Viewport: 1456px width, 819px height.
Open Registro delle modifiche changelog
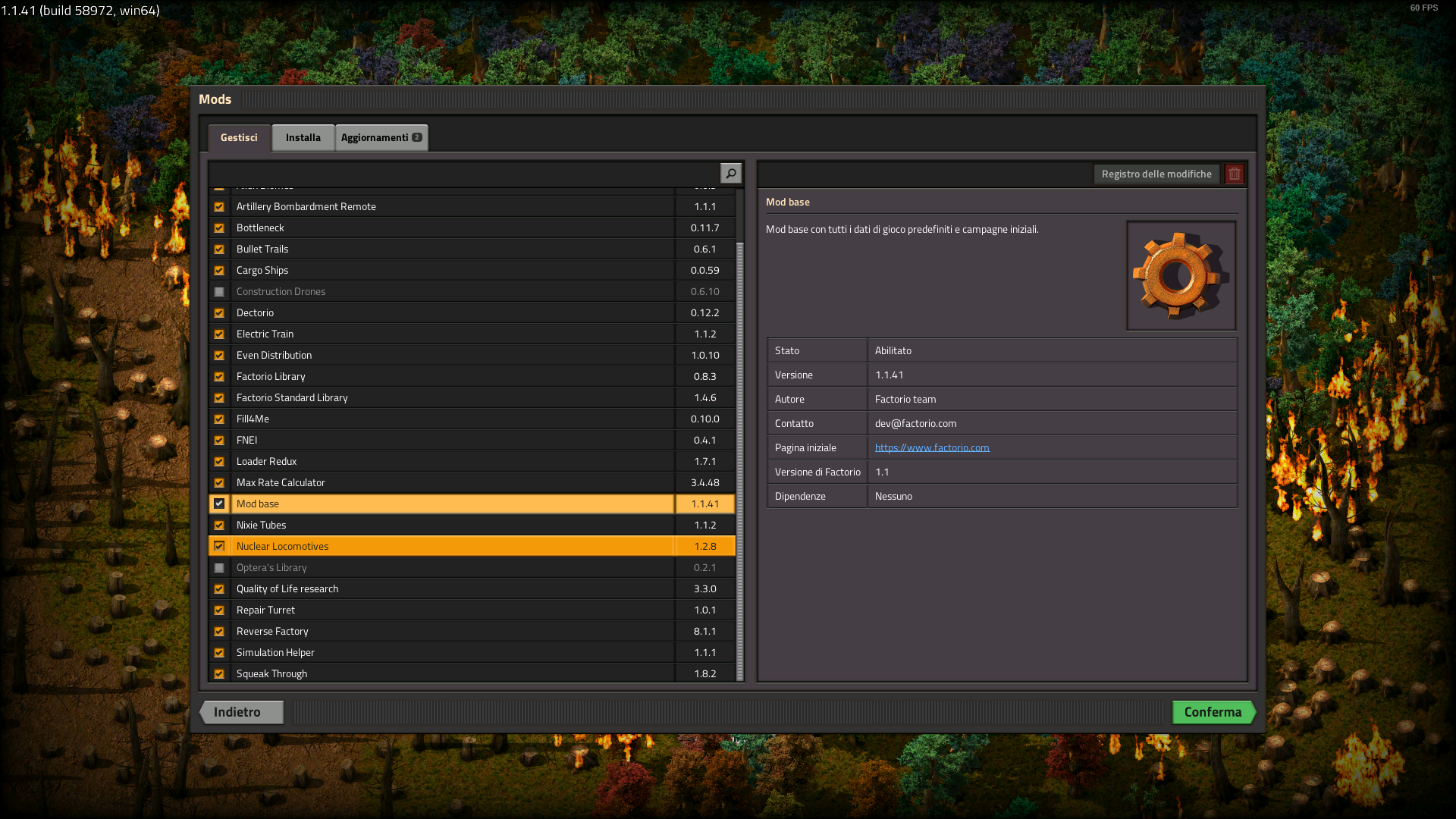[x=1156, y=174]
